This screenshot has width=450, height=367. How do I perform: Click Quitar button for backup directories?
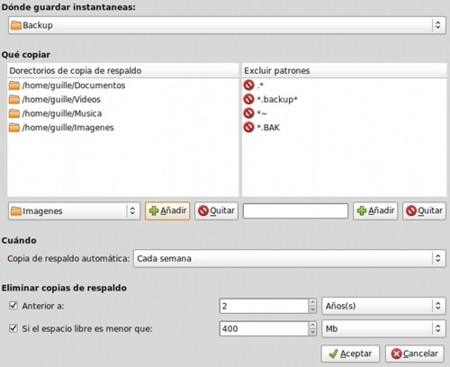[x=216, y=211]
